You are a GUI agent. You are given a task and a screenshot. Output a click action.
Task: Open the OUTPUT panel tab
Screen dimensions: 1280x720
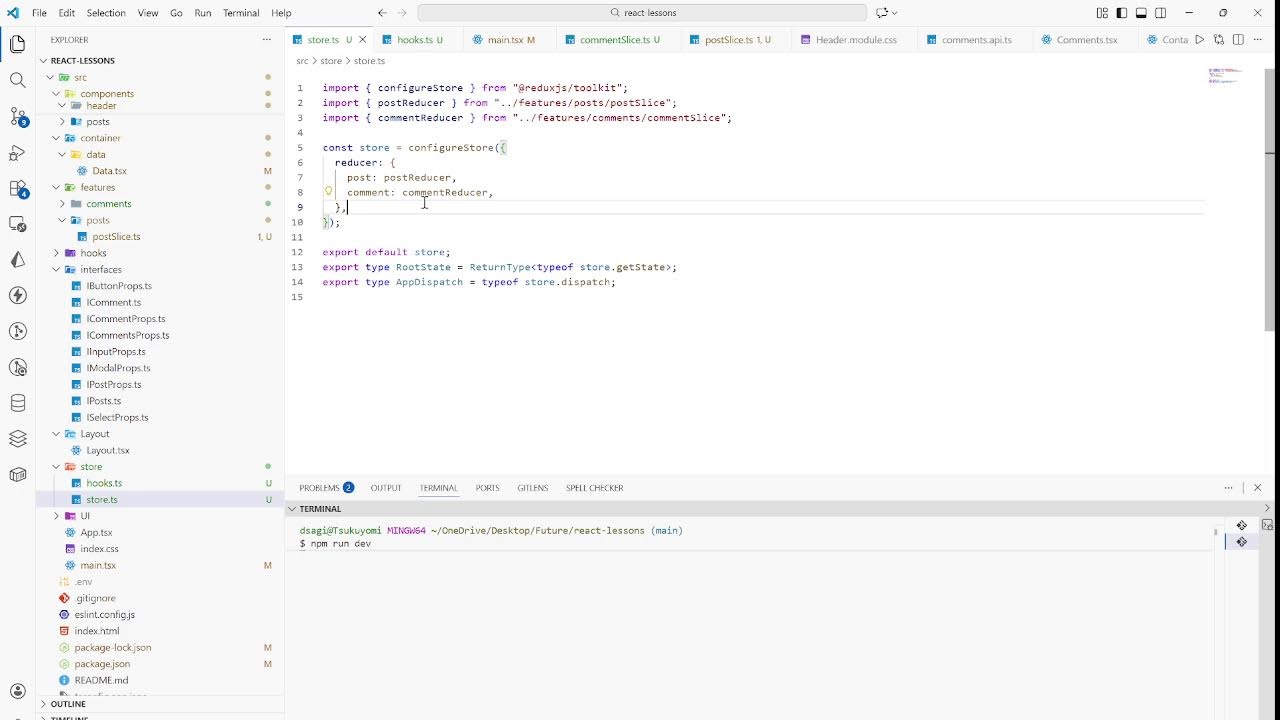tap(386, 488)
